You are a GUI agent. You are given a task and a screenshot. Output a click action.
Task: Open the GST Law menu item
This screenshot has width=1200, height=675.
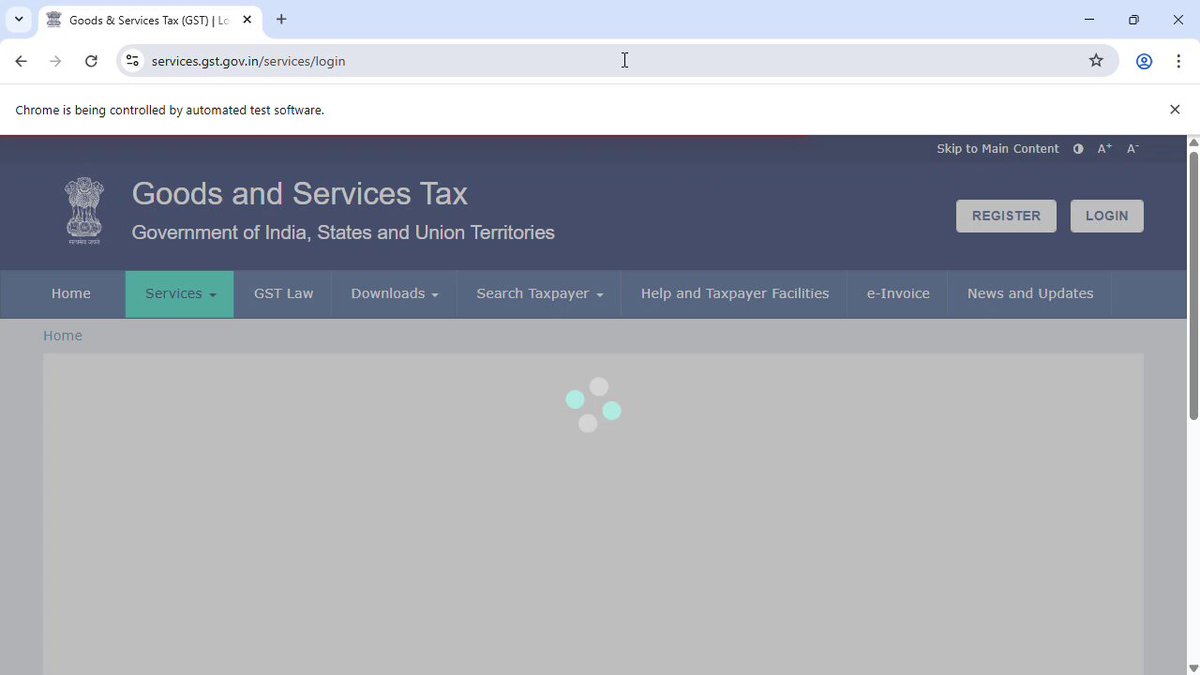(x=284, y=294)
